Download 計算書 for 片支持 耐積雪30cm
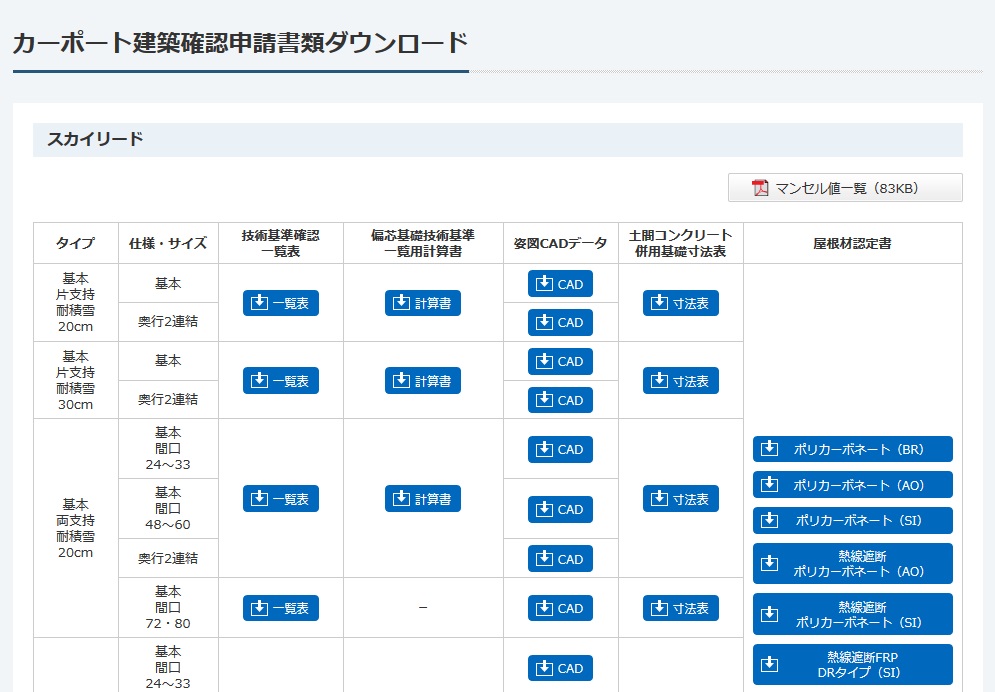Screen dimensions: 995x692 pyautogui.click(x=423, y=381)
